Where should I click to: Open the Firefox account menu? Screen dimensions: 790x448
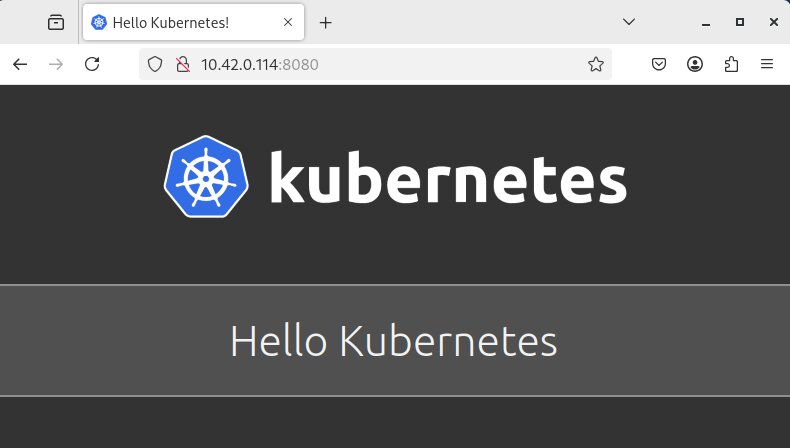click(x=695, y=64)
